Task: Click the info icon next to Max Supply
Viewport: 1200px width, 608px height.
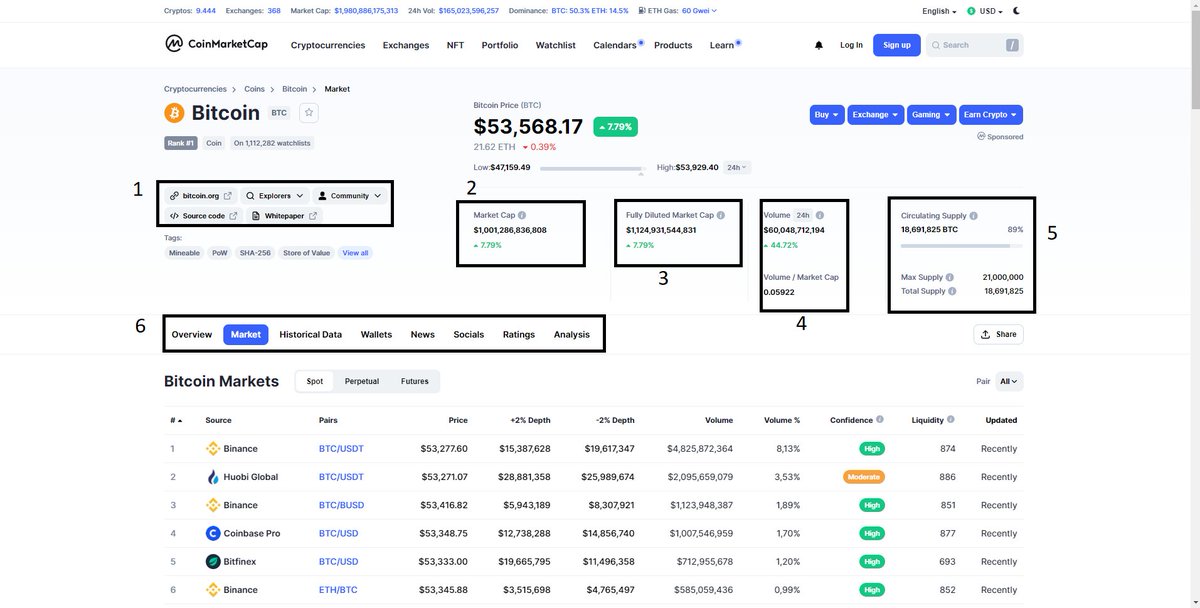Action: click(950, 277)
